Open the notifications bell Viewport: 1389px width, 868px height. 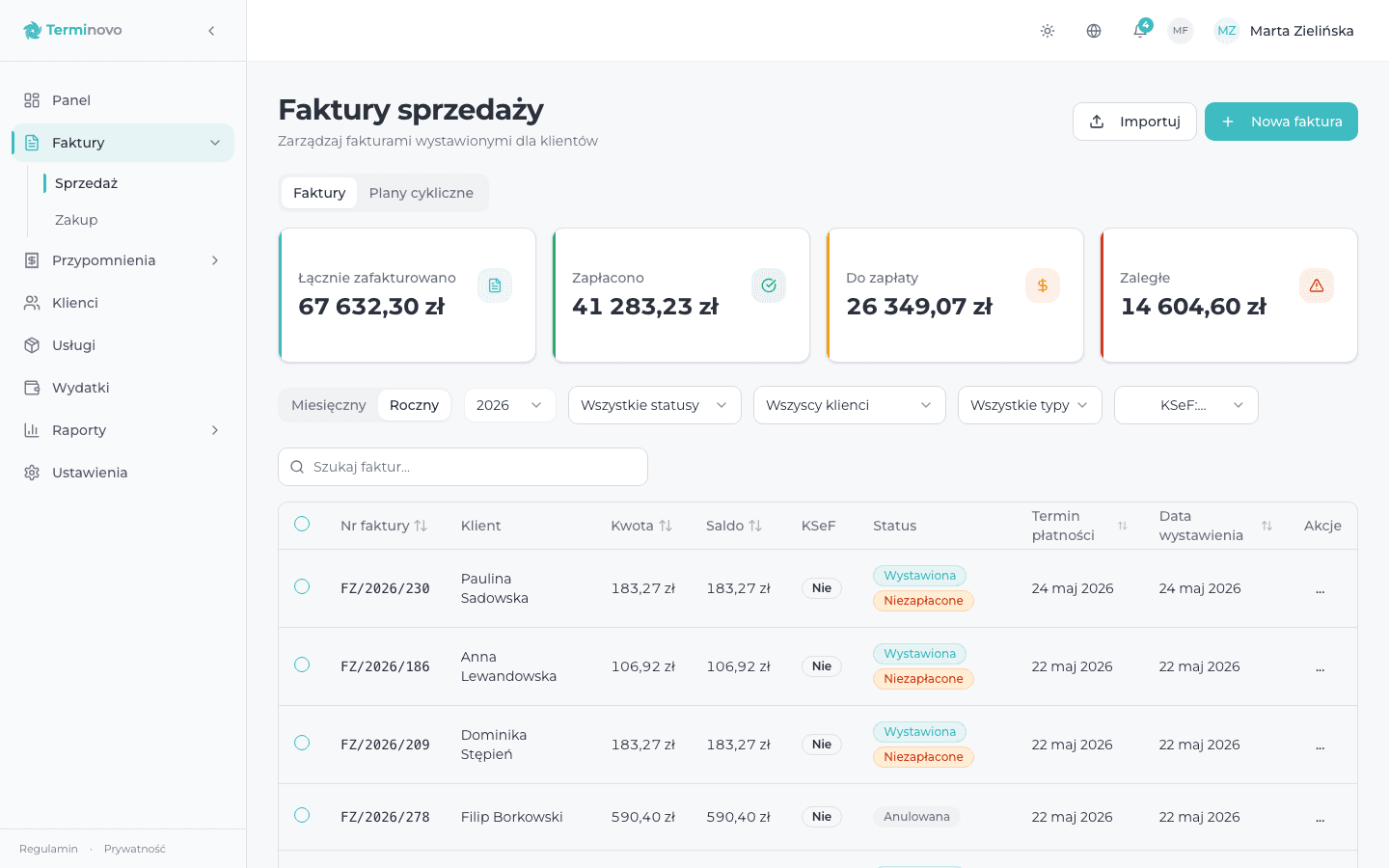point(1140,31)
